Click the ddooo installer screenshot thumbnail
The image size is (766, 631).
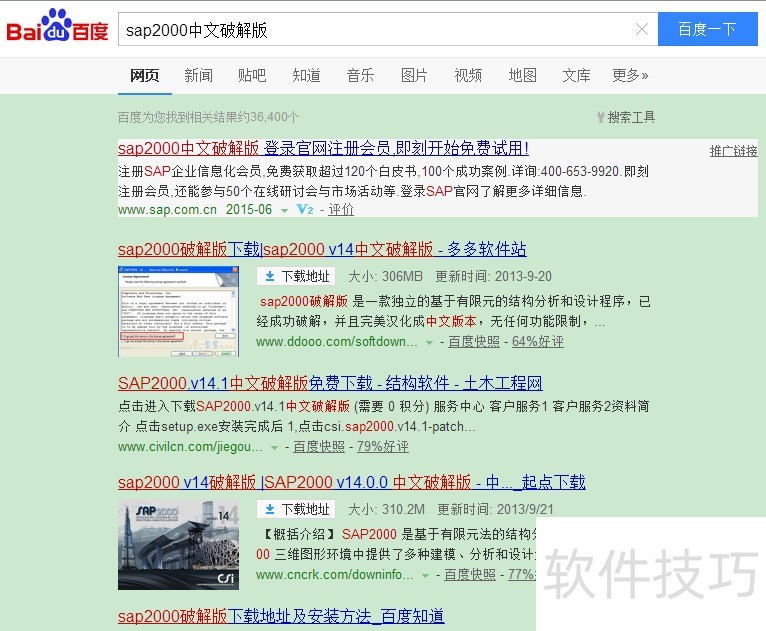[178, 311]
